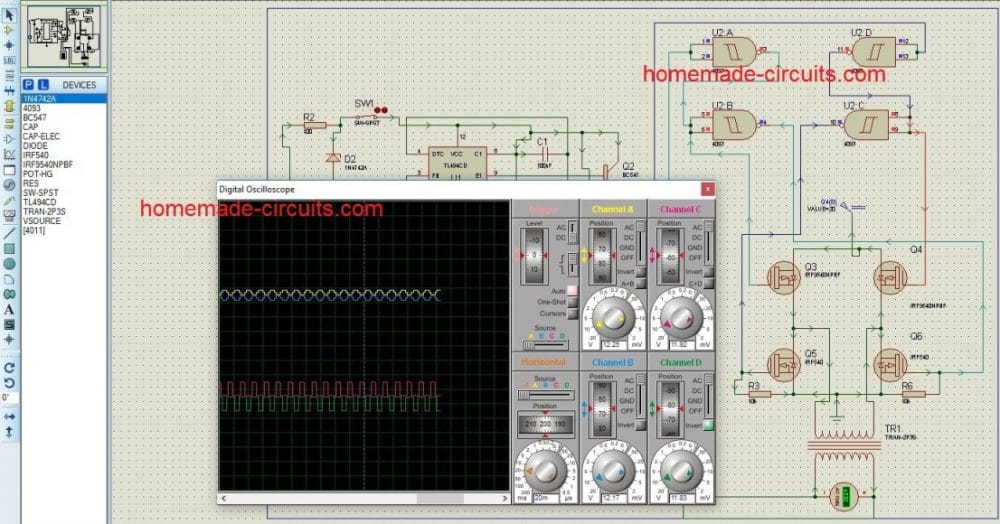Enable One-Shot trigger mode
Viewport: 1000px width, 524px height.
[573, 301]
